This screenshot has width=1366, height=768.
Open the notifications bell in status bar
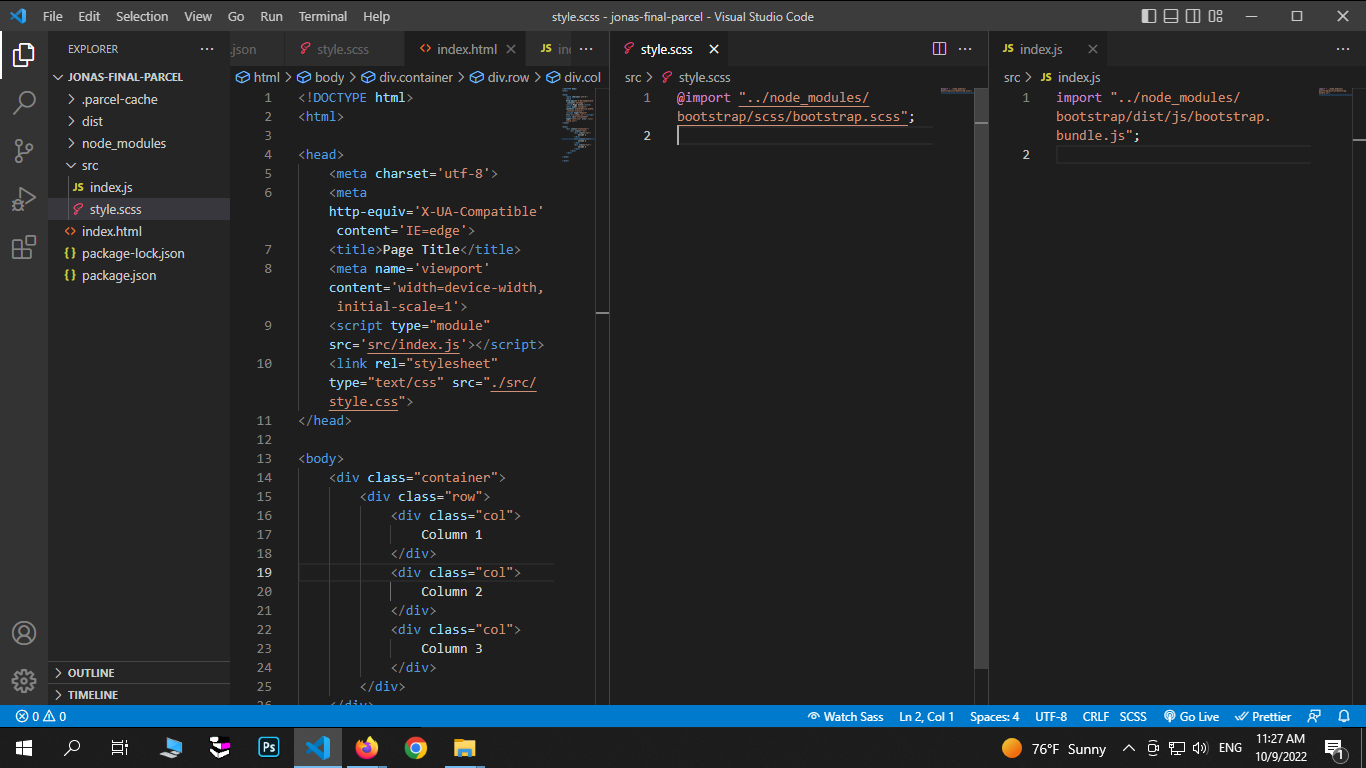pyautogui.click(x=1342, y=716)
